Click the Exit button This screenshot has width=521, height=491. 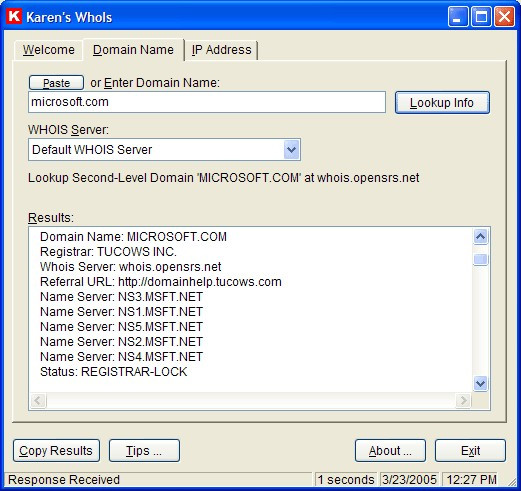(x=470, y=451)
